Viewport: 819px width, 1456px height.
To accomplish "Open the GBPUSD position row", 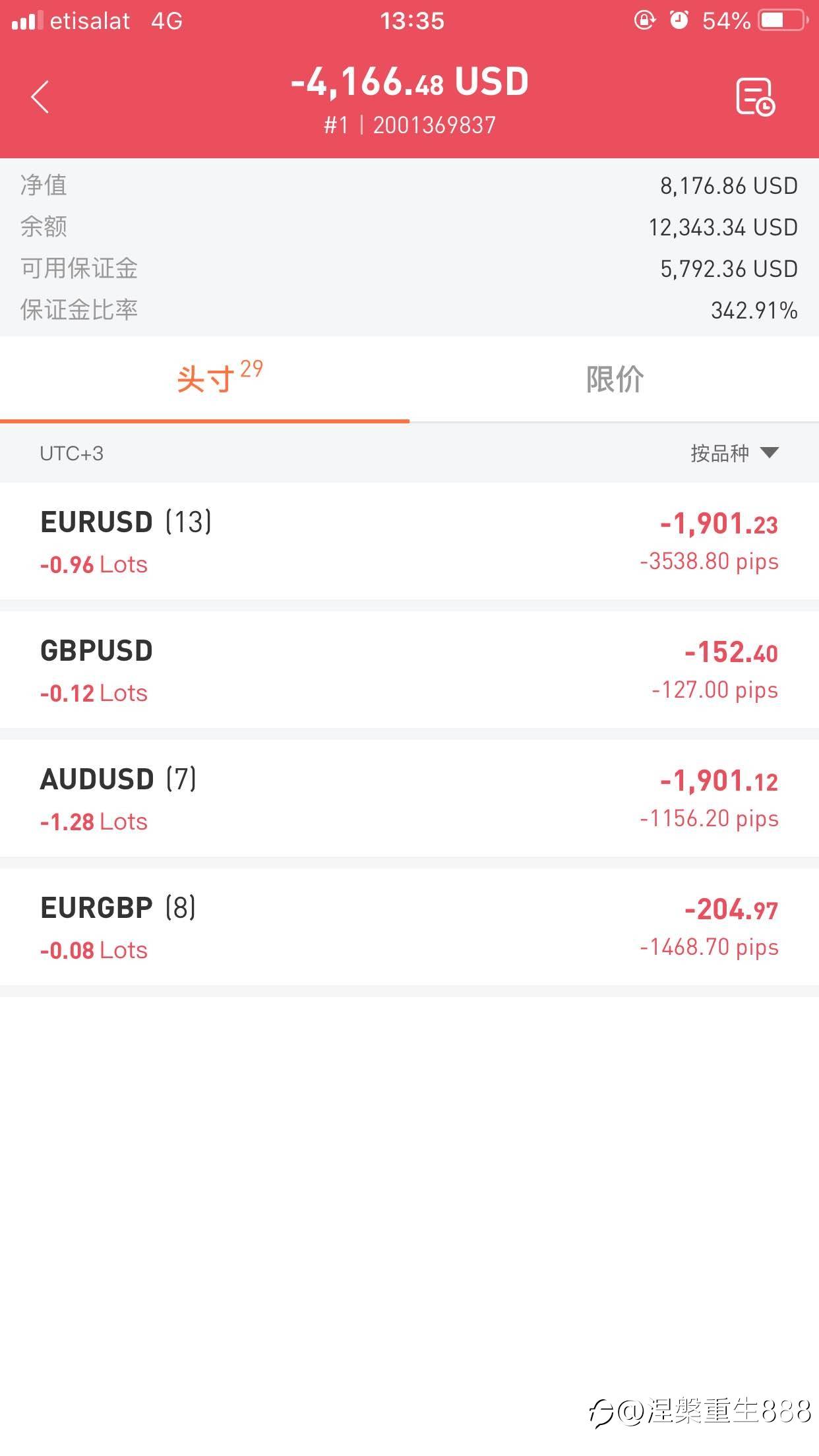I will tap(409, 670).
